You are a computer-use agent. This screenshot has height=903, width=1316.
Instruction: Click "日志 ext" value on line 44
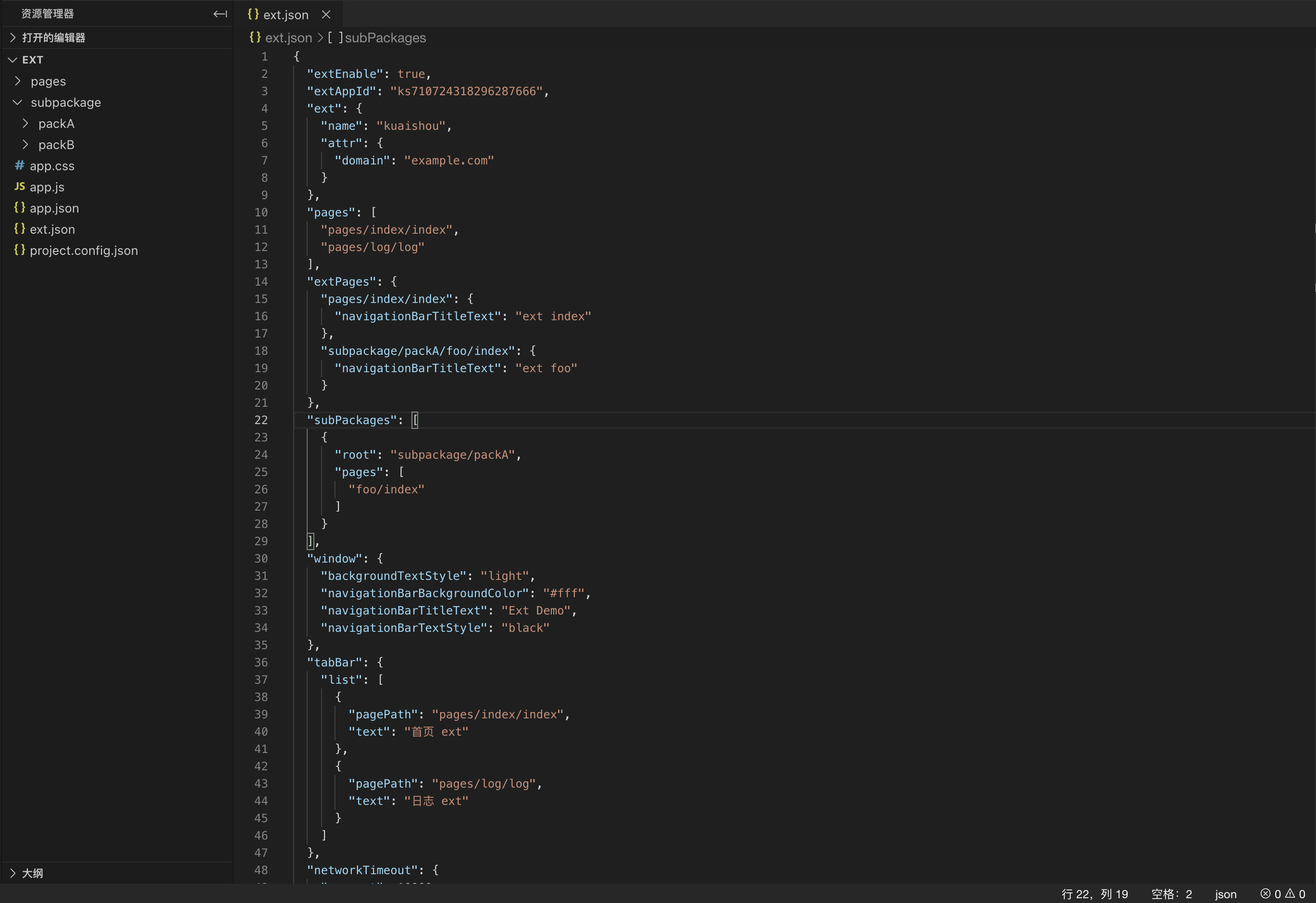click(436, 801)
